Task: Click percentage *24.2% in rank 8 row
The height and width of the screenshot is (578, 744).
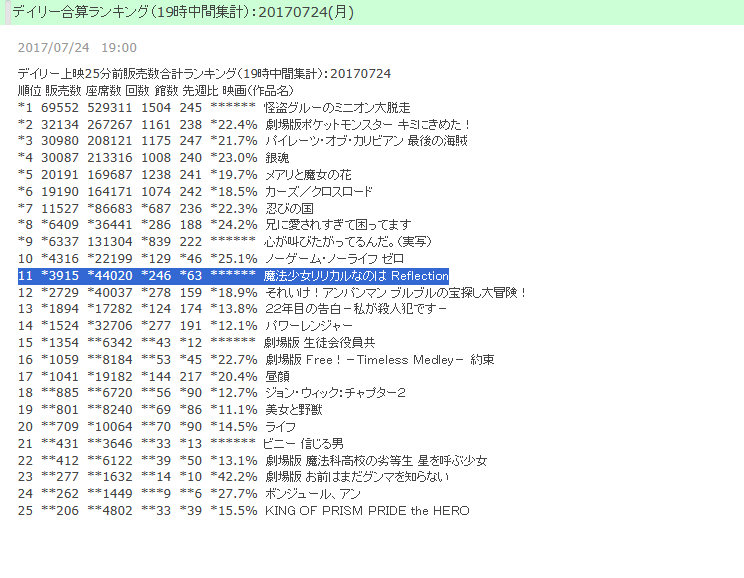Action: click(x=234, y=225)
